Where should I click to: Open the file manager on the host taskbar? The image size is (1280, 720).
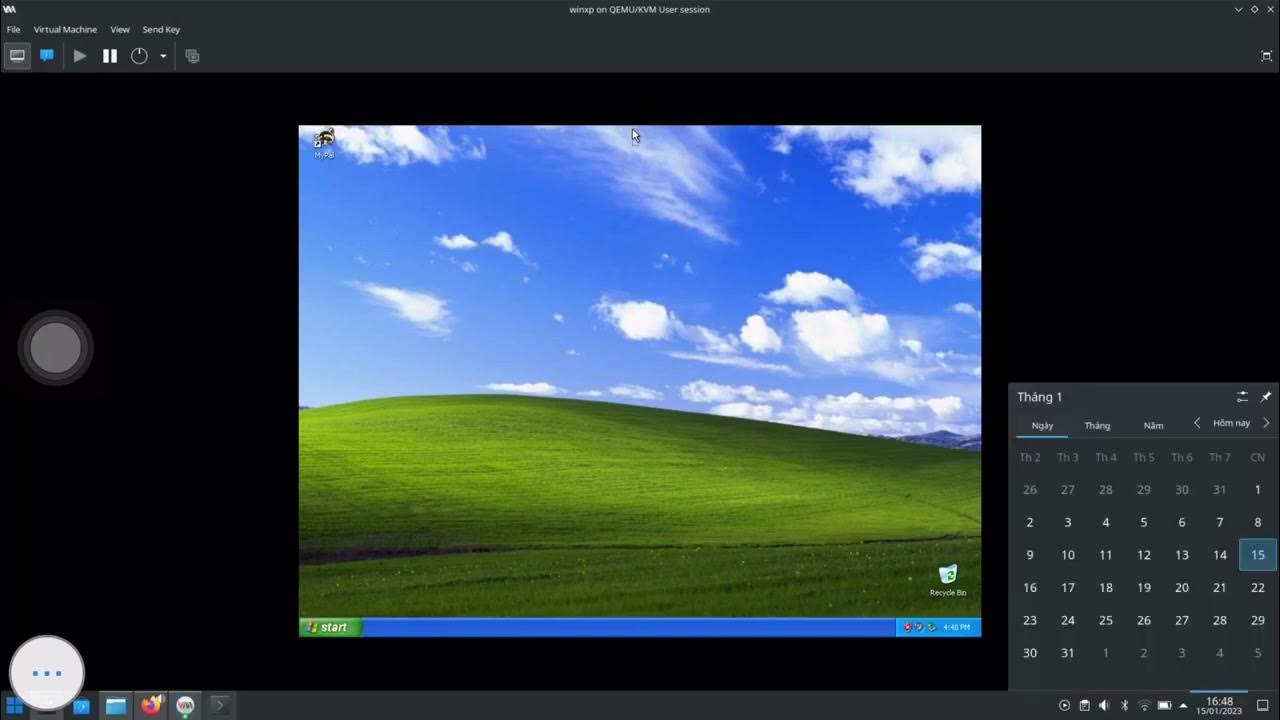[116, 706]
